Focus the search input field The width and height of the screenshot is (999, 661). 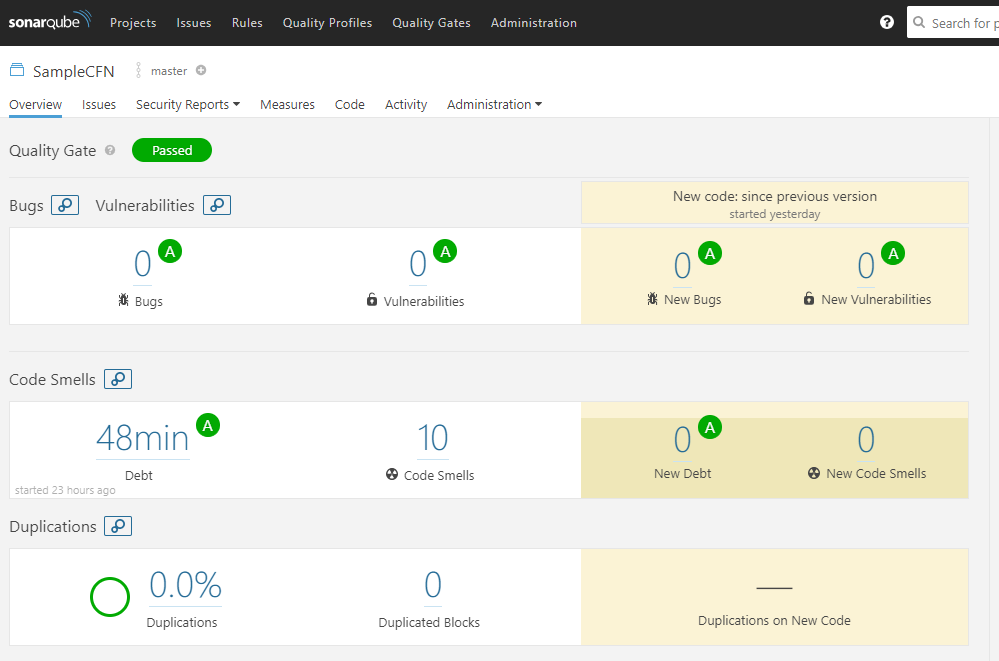point(960,22)
